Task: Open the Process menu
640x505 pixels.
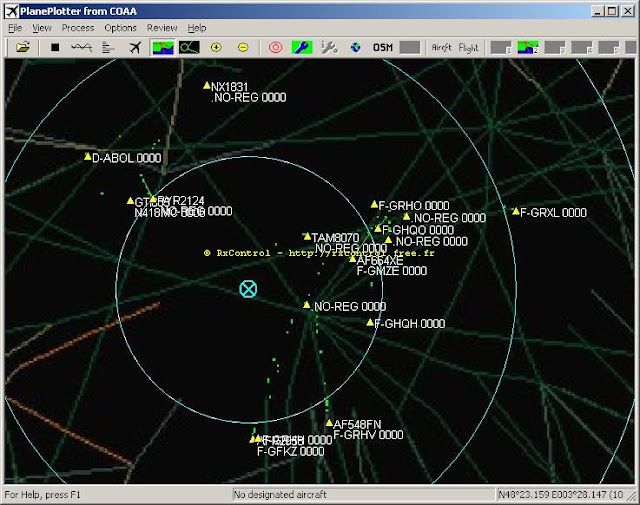Action: pyautogui.click(x=78, y=28)
